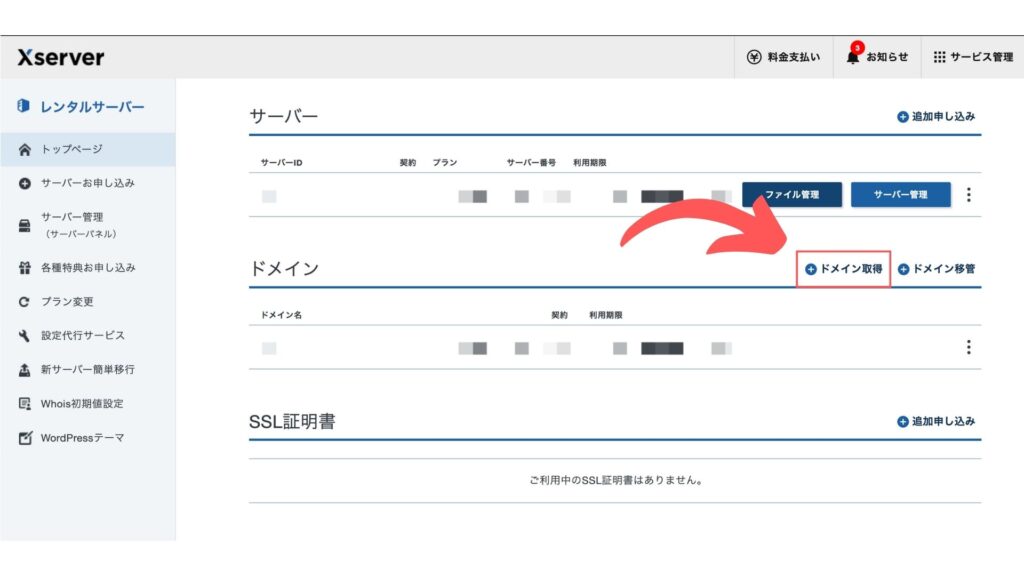
Task: Open サーバーお申し込み sidebar item
Action: click(x=88, y=184)
